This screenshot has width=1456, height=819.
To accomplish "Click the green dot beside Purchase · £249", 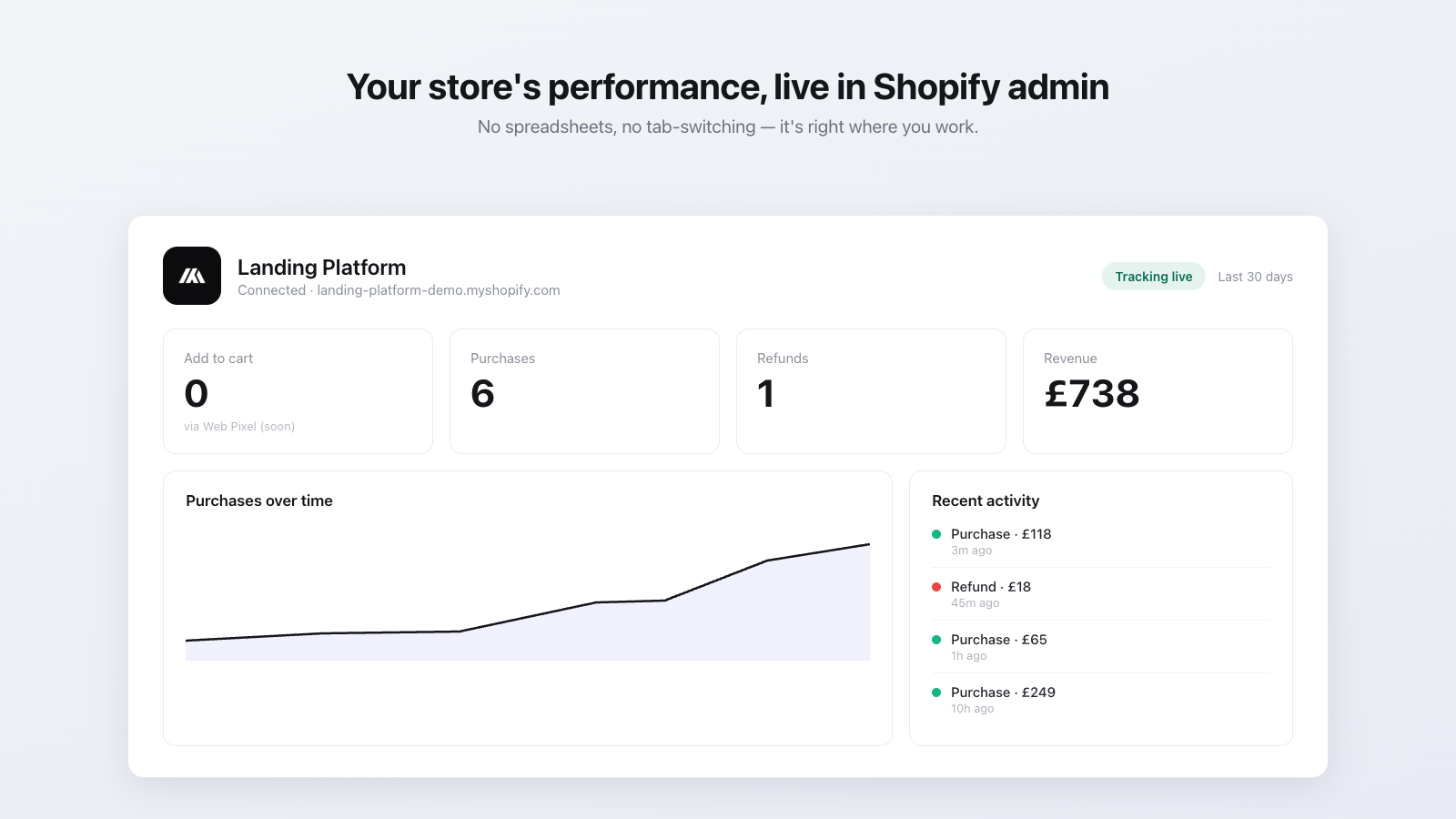I will click(936, 693).
